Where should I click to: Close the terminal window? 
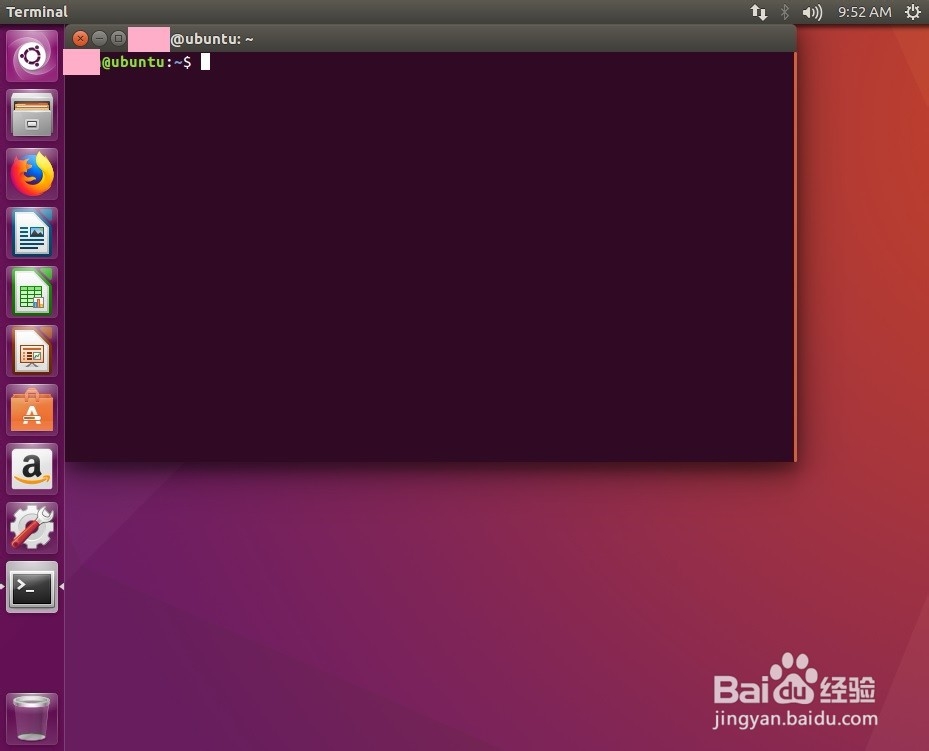coord(80,38)
